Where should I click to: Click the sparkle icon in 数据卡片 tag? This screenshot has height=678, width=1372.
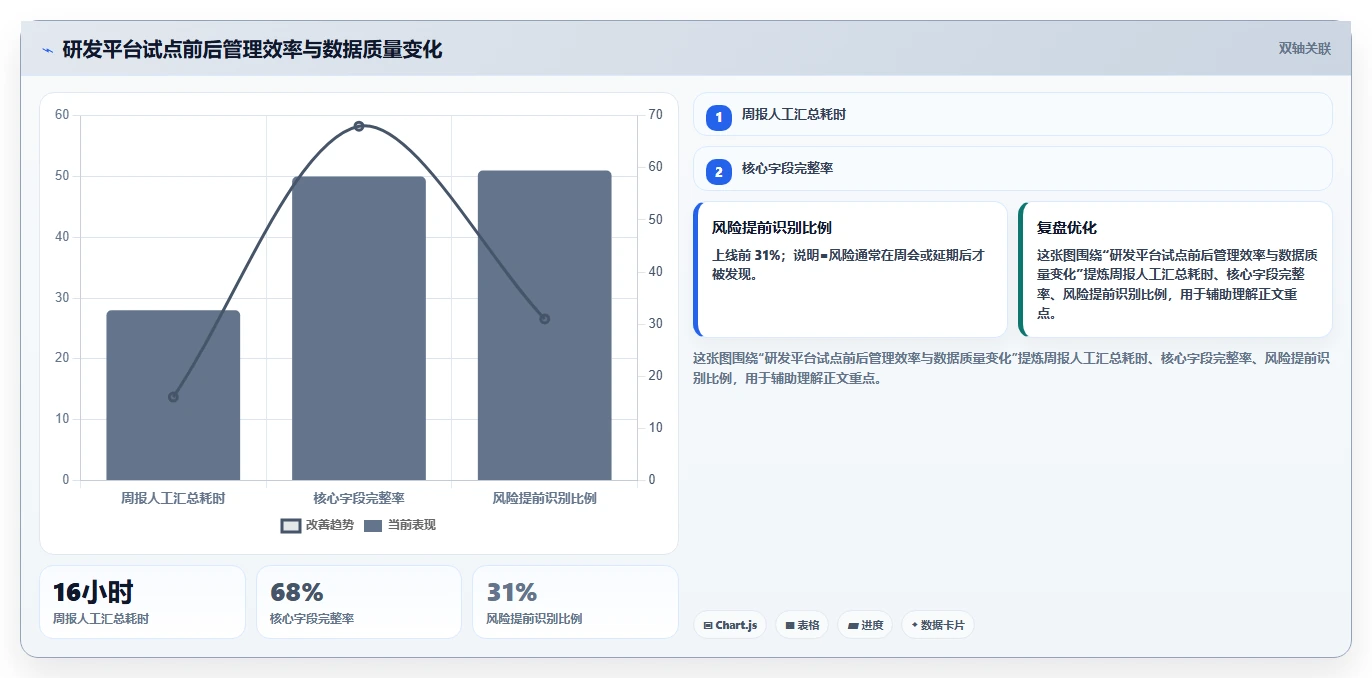(x=915, y=626)
